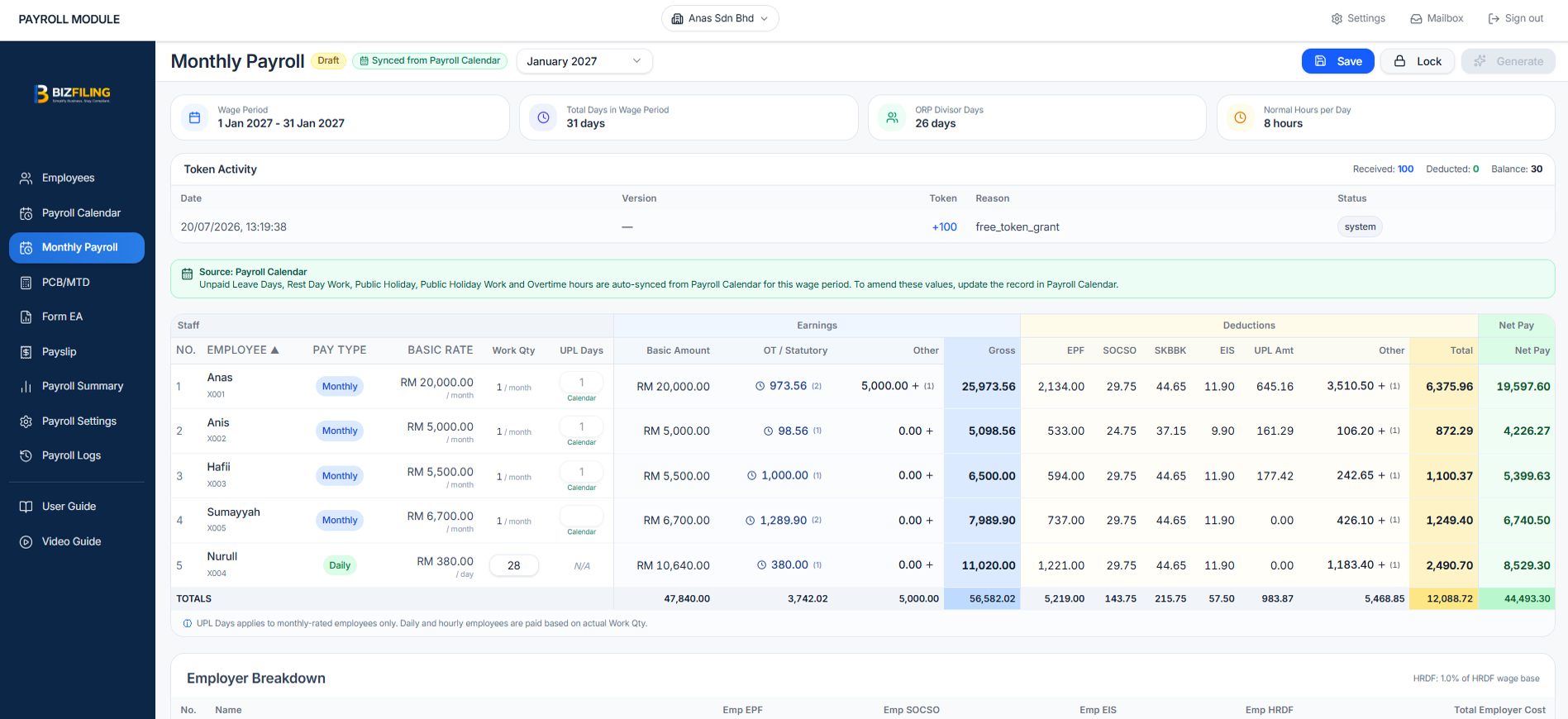The height and width of the screenshot is (719, 1568).
Task: Click Nurull OT clock icon at 380.00
Action: click(761, 565)
